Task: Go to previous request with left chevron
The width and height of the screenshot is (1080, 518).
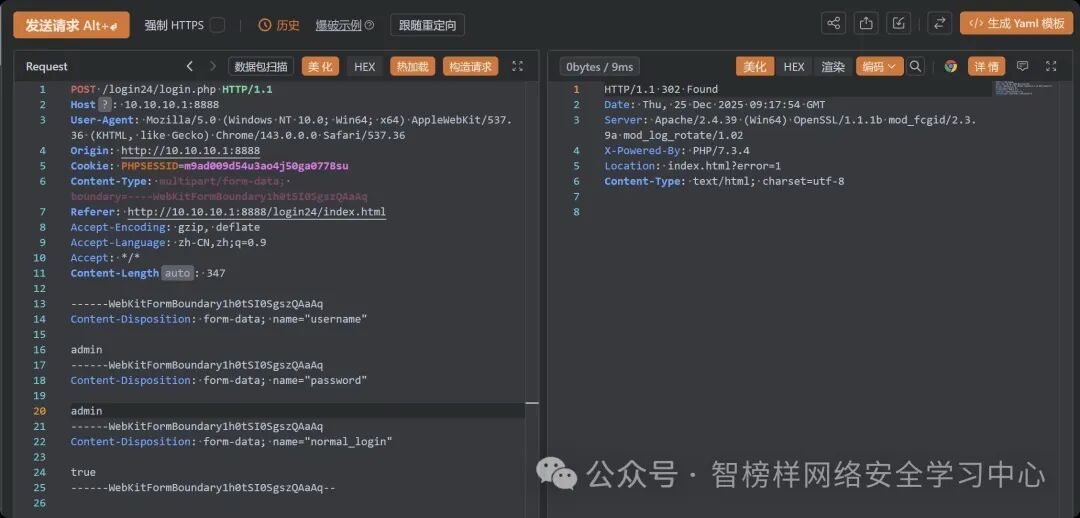Action: point(190,66)
